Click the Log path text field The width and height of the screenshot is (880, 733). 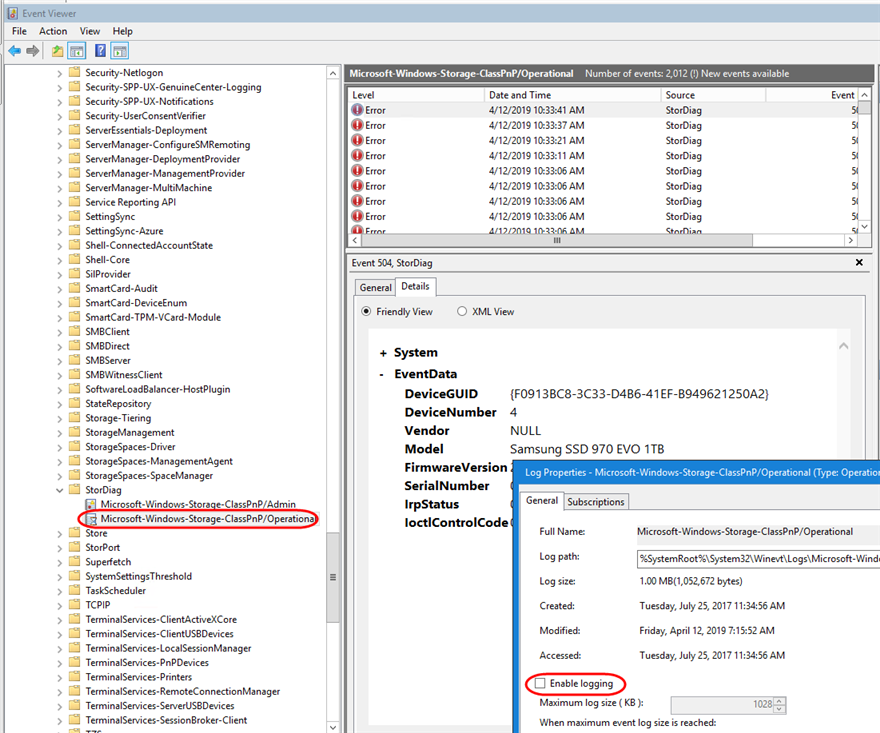tap(758, 558)
